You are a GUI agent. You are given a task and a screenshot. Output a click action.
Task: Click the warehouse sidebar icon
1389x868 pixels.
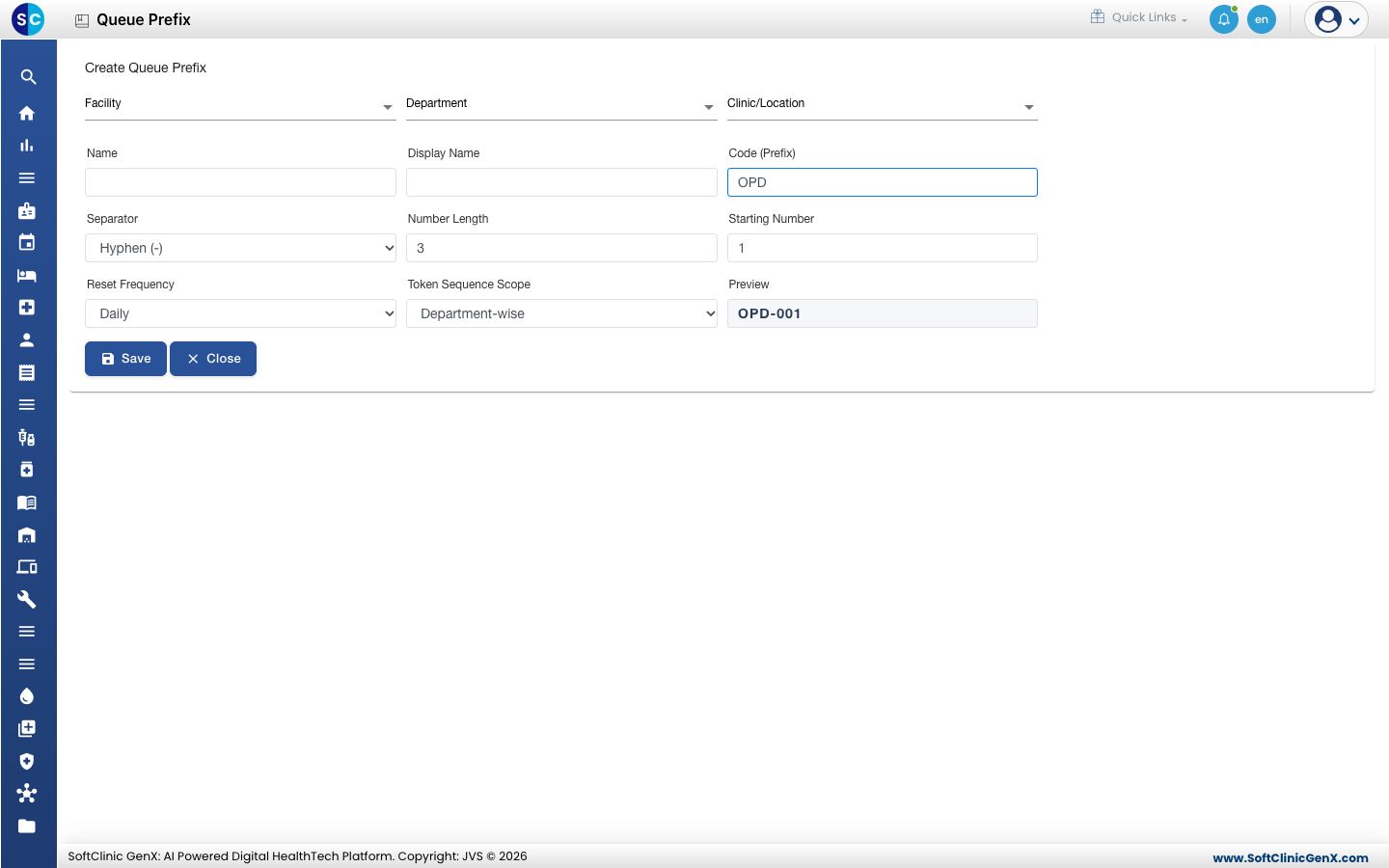(27, 534)
